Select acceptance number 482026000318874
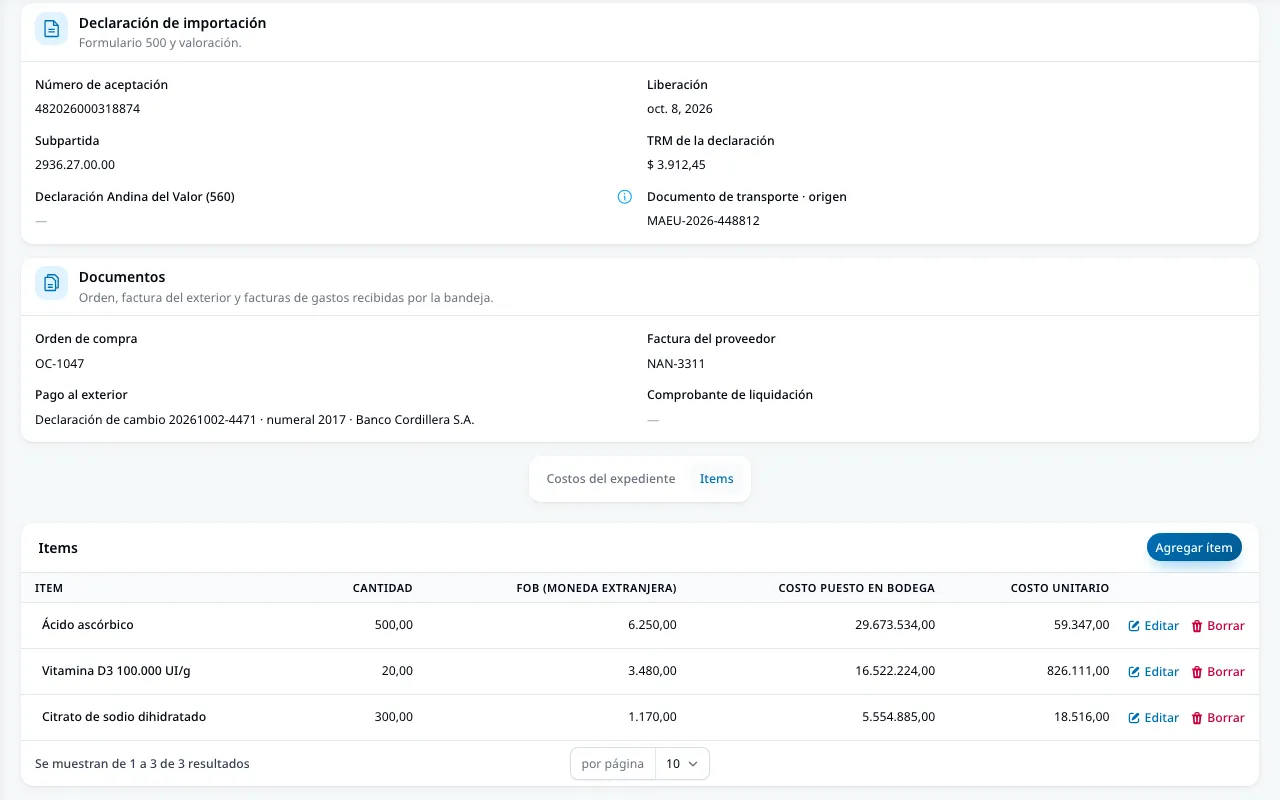The height and width of the screenshot is (800, 1280). [88, 109]
